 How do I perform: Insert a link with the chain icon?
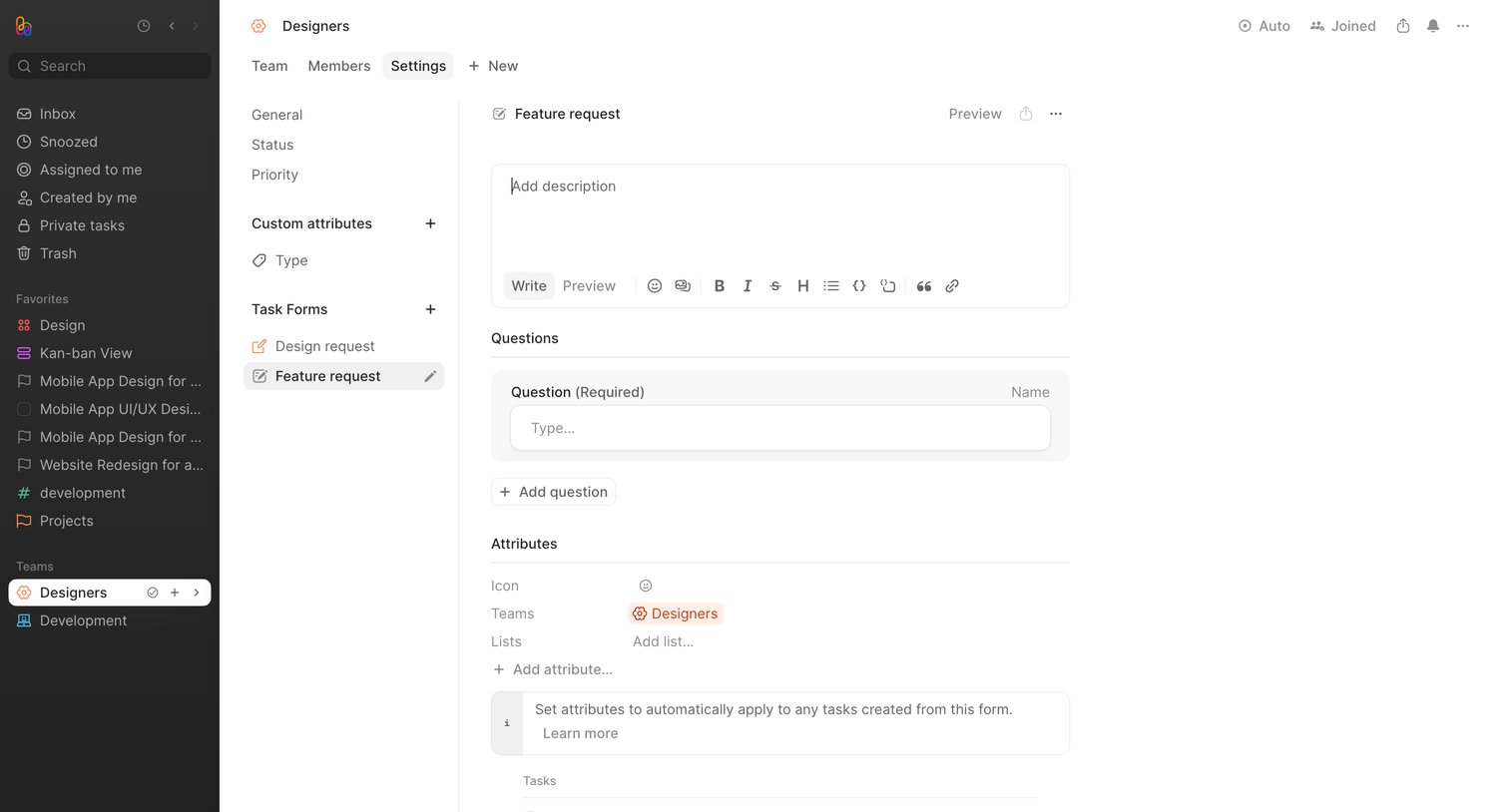click(952, 286)
